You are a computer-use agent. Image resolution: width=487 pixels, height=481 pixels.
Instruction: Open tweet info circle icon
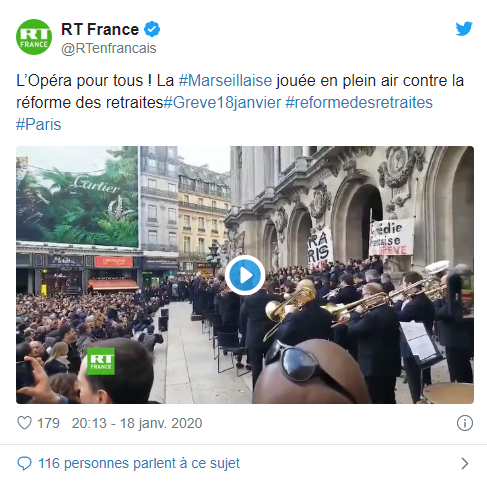[465, 423]
